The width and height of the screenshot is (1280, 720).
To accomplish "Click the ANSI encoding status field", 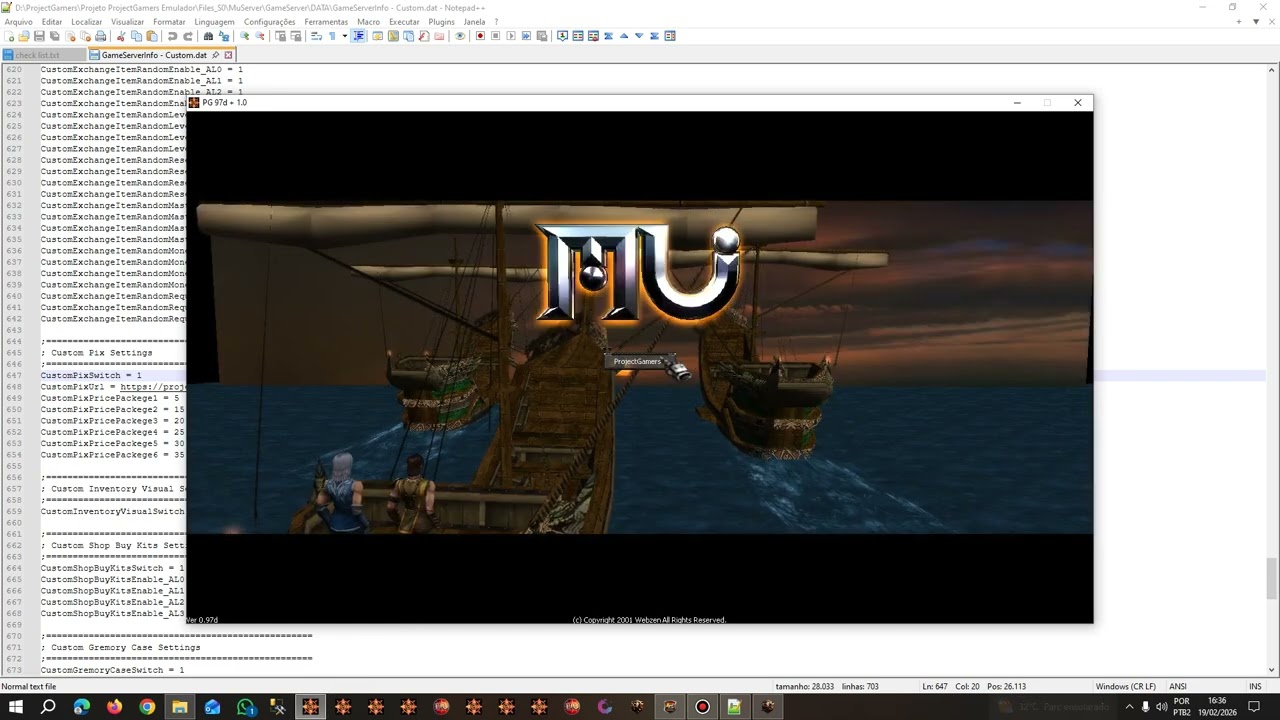I will pyautogui.click(x=1178, y=686).
